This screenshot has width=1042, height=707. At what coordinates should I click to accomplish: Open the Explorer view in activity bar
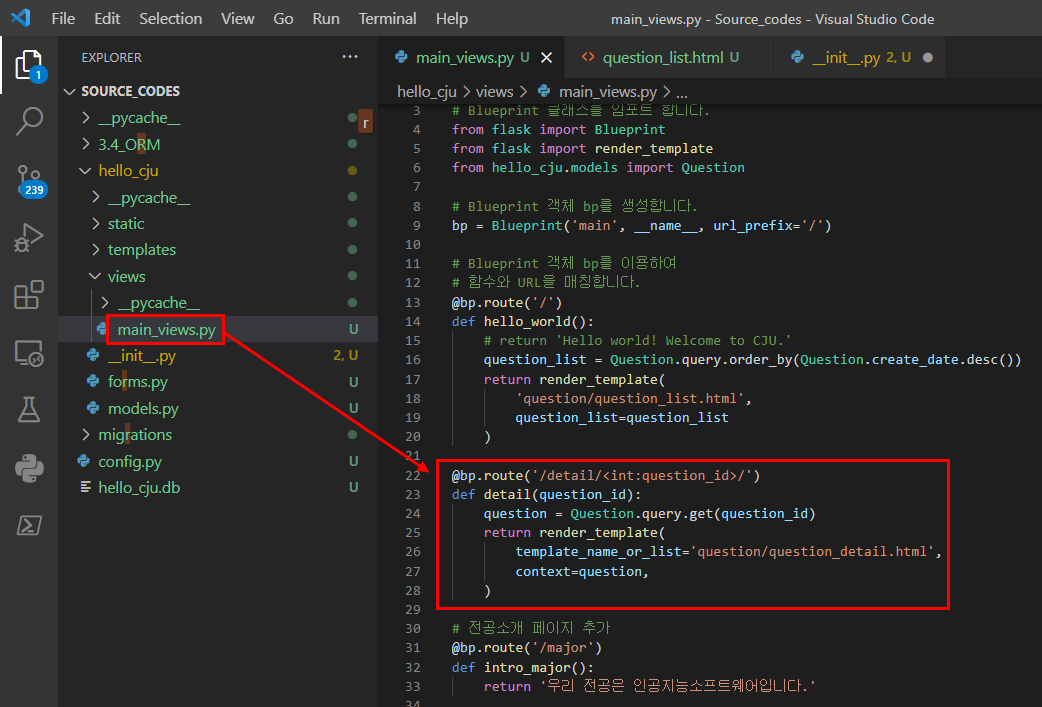click(29, 66)
